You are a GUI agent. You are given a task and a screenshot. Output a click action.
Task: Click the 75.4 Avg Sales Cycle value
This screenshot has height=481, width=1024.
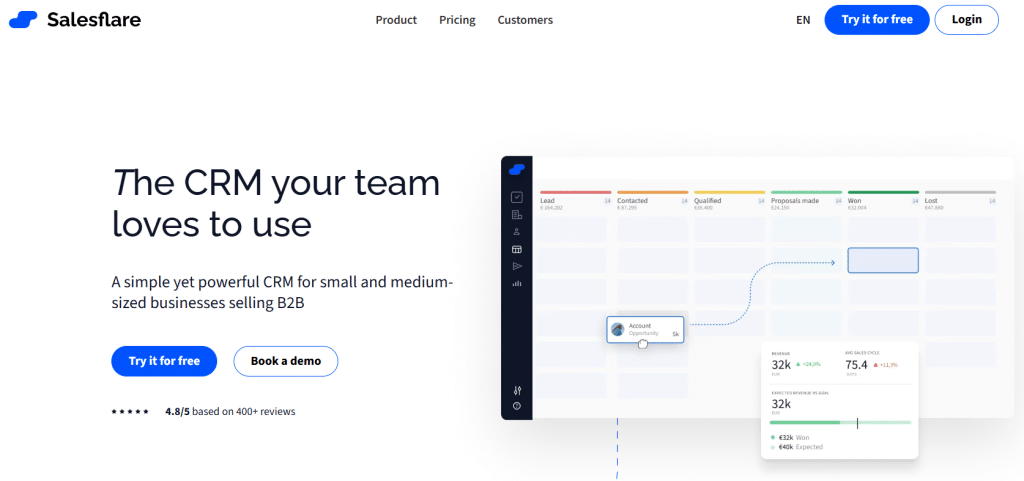point(856,364)
